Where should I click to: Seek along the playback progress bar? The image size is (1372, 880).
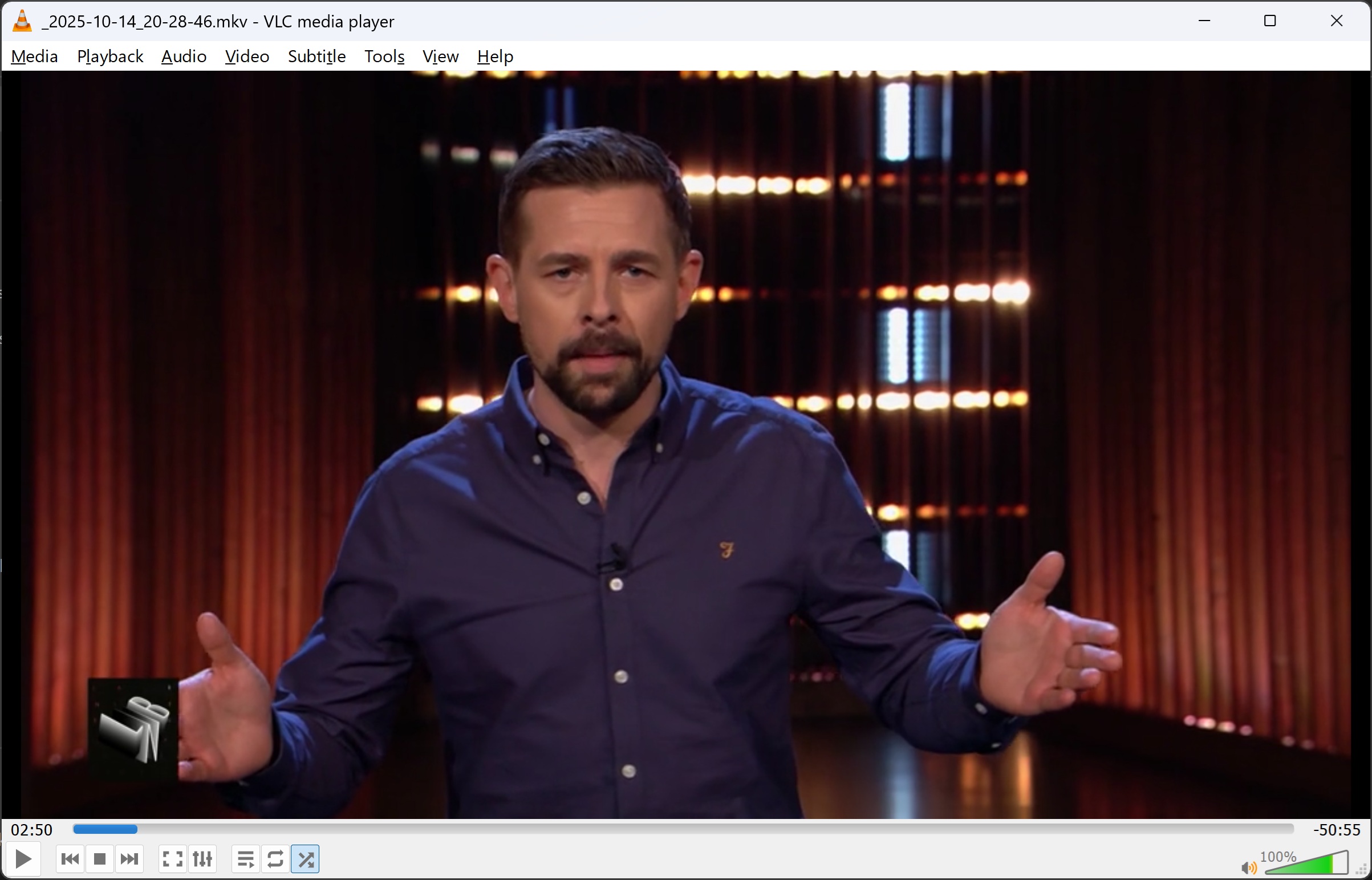click(x=683, y=829)
